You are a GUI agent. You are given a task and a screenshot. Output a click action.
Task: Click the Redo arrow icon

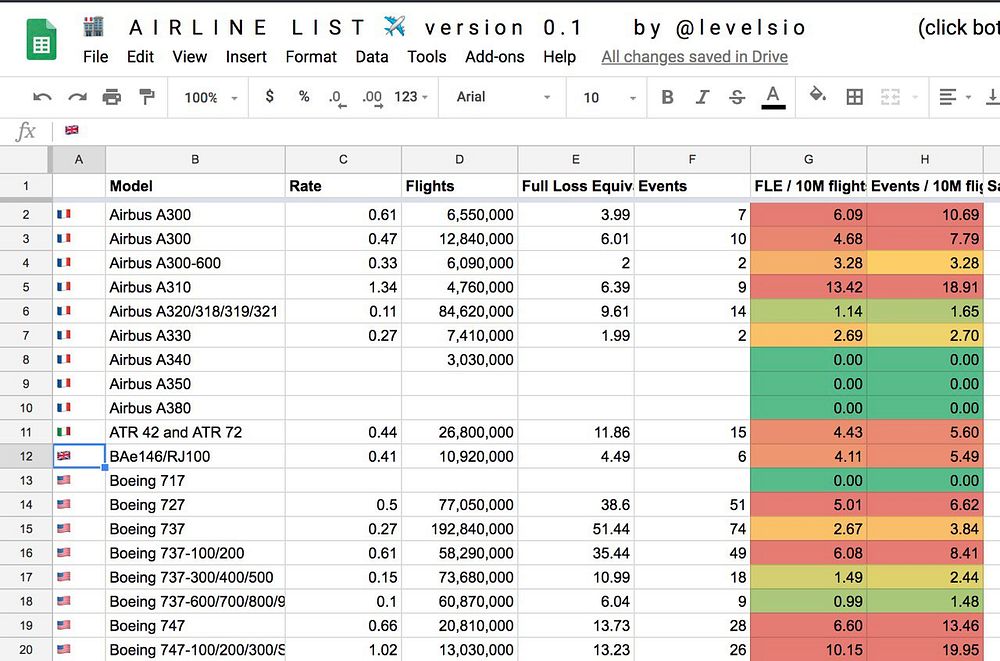point(77,97)
